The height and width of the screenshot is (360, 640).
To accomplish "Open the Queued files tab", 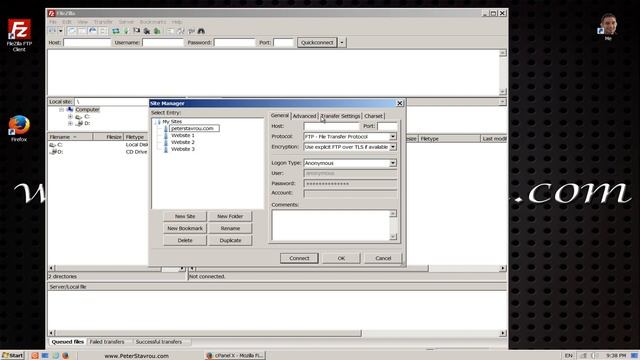I will pyautogui.click(x=68, y=342).
